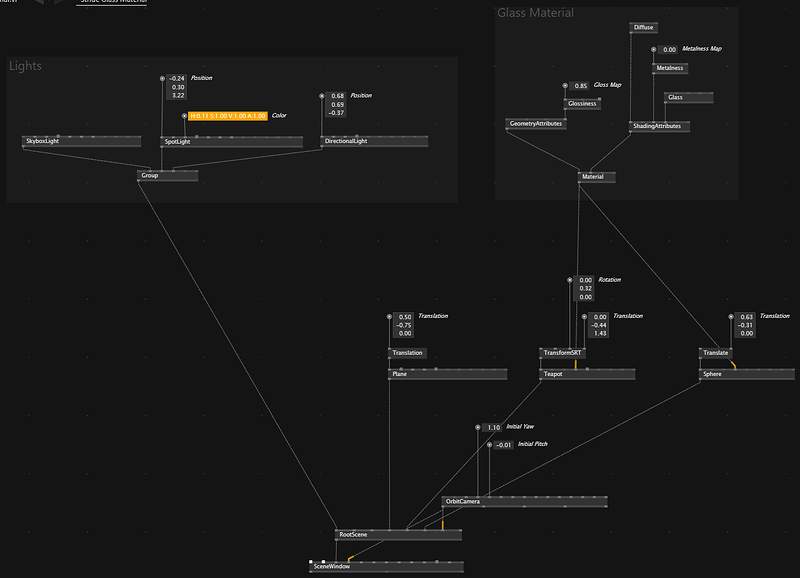Select the Glossiness node

pos(582,104)
